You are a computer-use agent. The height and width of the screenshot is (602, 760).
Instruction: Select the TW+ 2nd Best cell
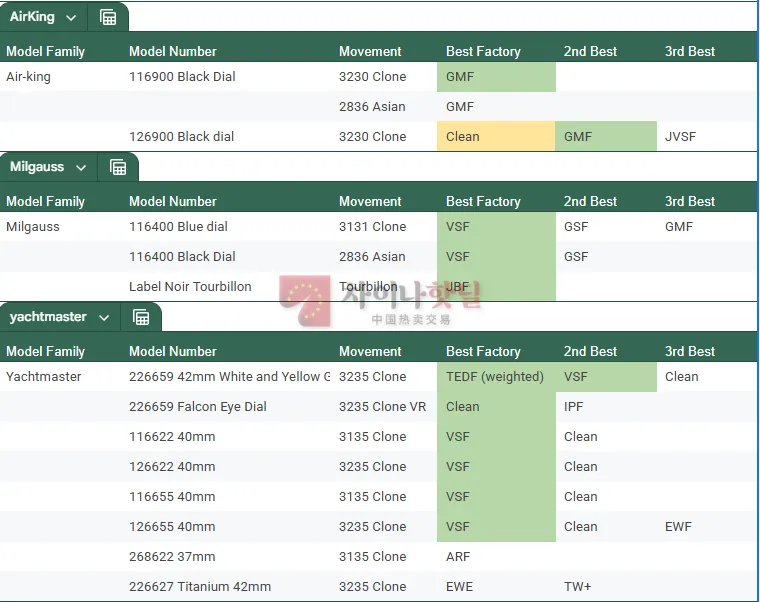(577, 587)
